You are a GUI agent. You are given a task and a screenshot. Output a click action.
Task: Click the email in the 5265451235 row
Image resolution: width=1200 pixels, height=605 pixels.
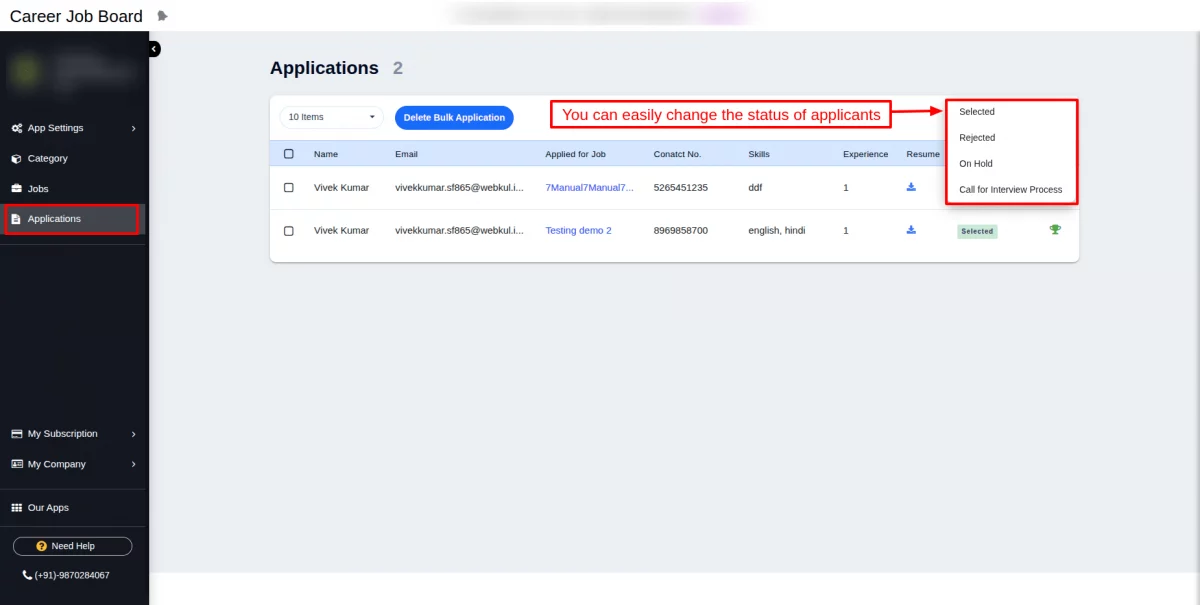click(x=459, y=187)
